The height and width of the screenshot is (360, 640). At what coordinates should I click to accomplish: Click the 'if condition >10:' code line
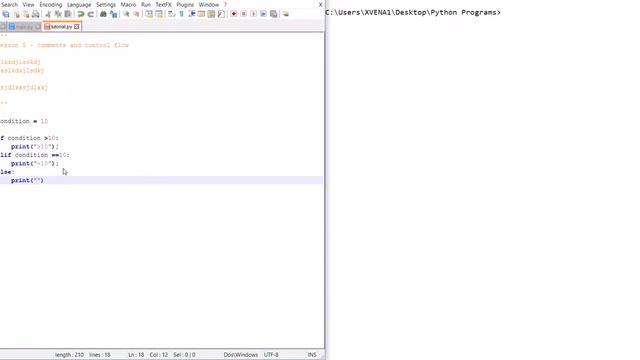(x=29, y=138)
